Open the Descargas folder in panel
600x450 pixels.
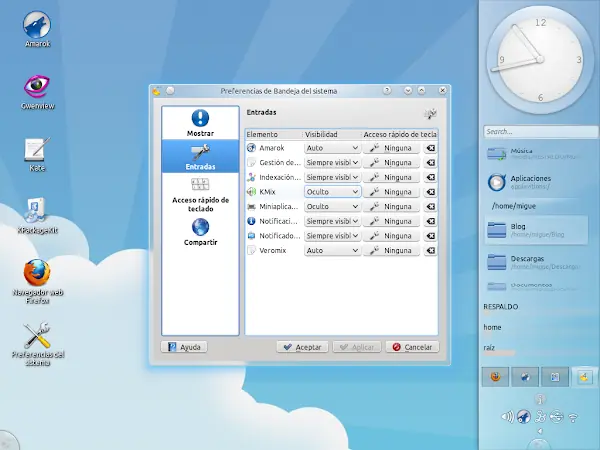click(x=536, y=262)
